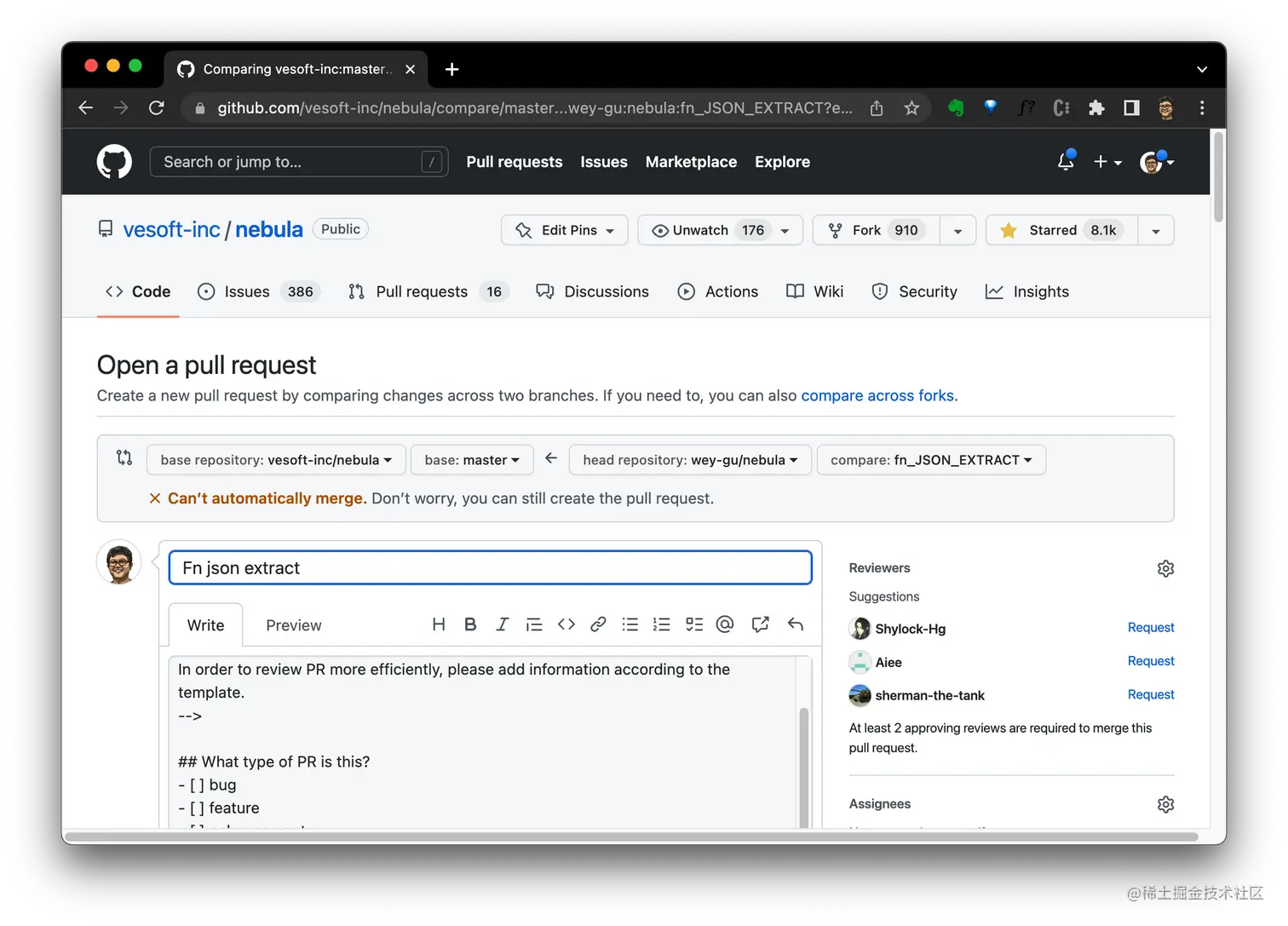Open Assignees settings gear
Image resolution: width=1288 pixels, height=926 pixels.
click(x=1165, y=804)
